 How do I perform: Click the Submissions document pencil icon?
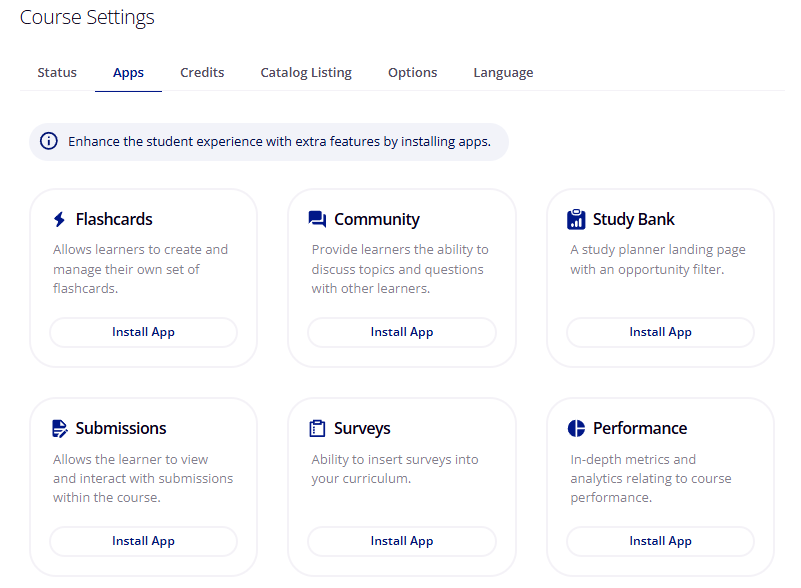(x=59, y=429)
